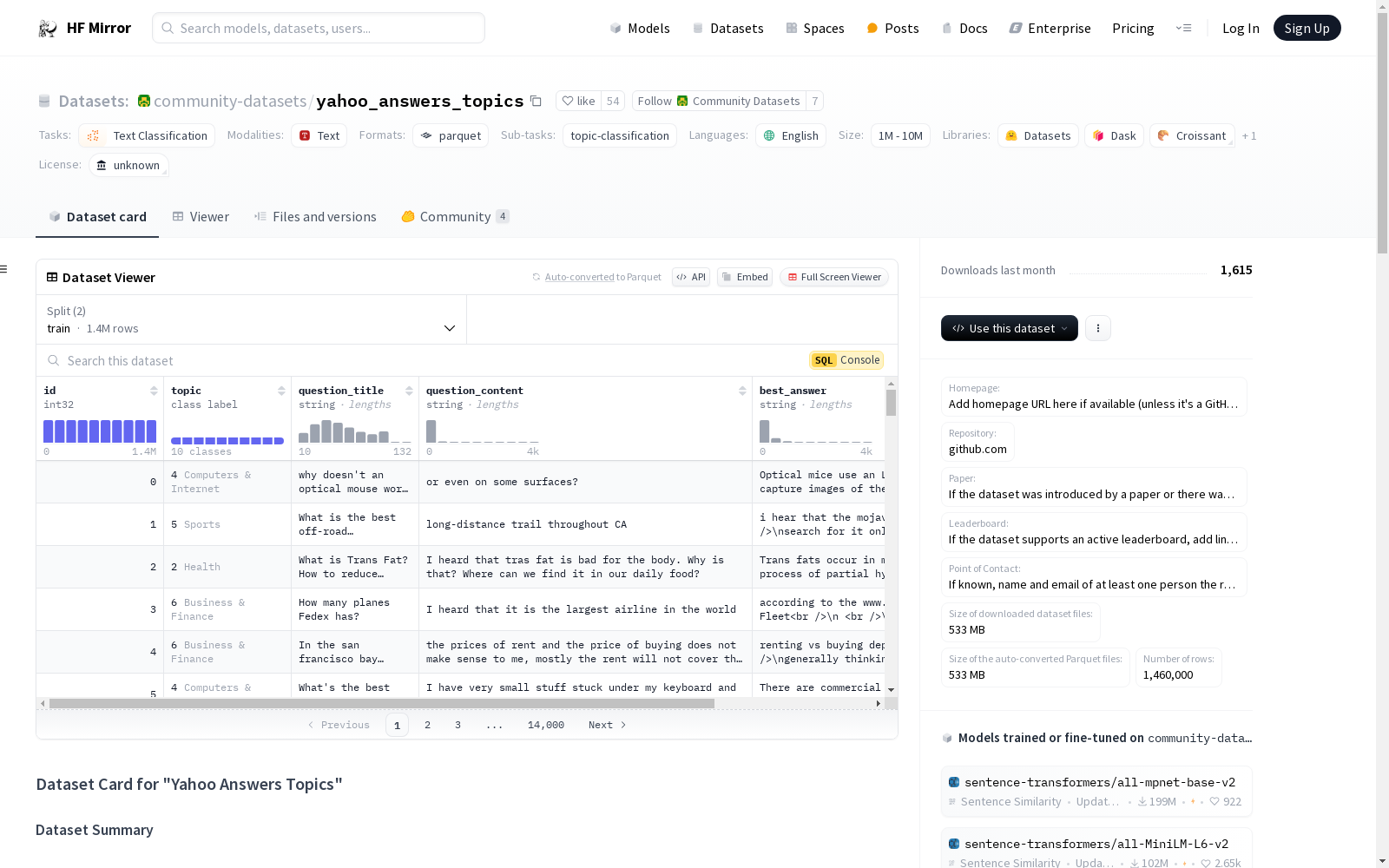Open more options next to Use this dataset
1389x868 pixels.
(x=1098, y=328)
